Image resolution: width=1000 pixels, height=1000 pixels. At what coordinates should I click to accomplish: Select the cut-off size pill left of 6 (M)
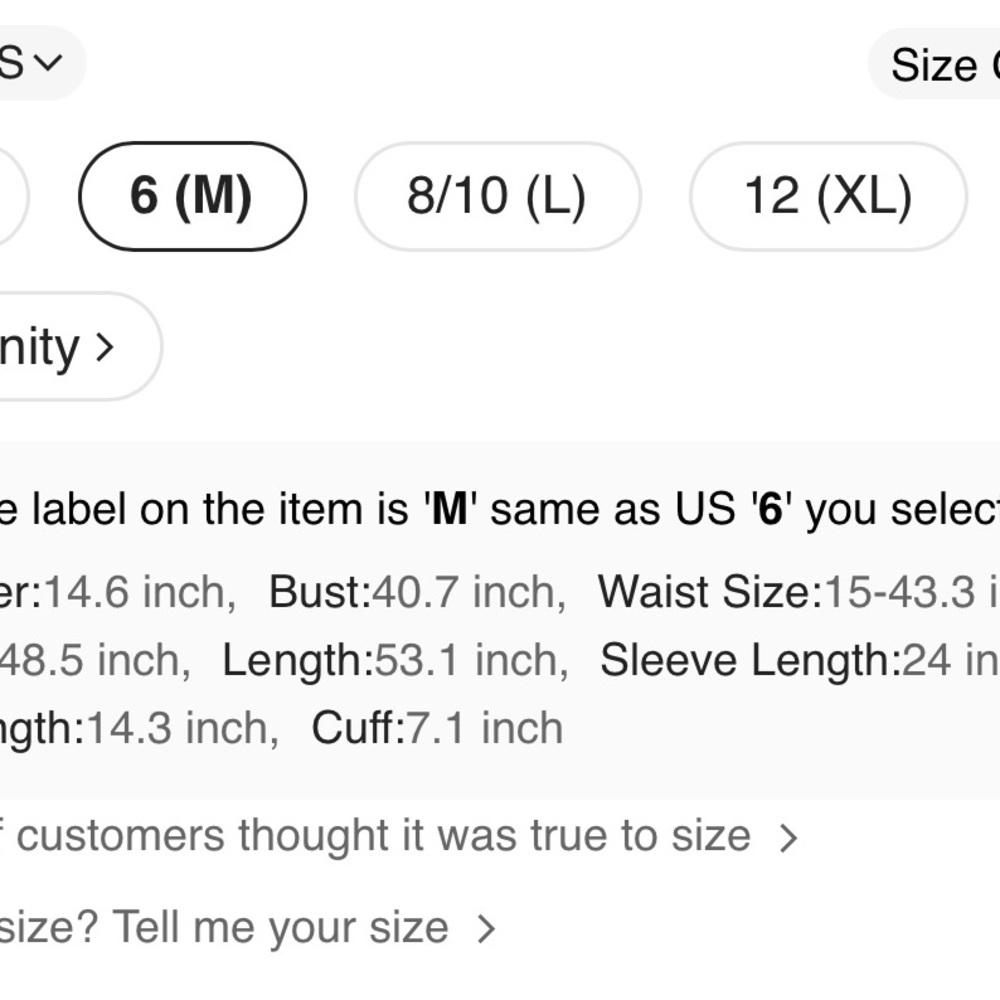coord(10,196)
